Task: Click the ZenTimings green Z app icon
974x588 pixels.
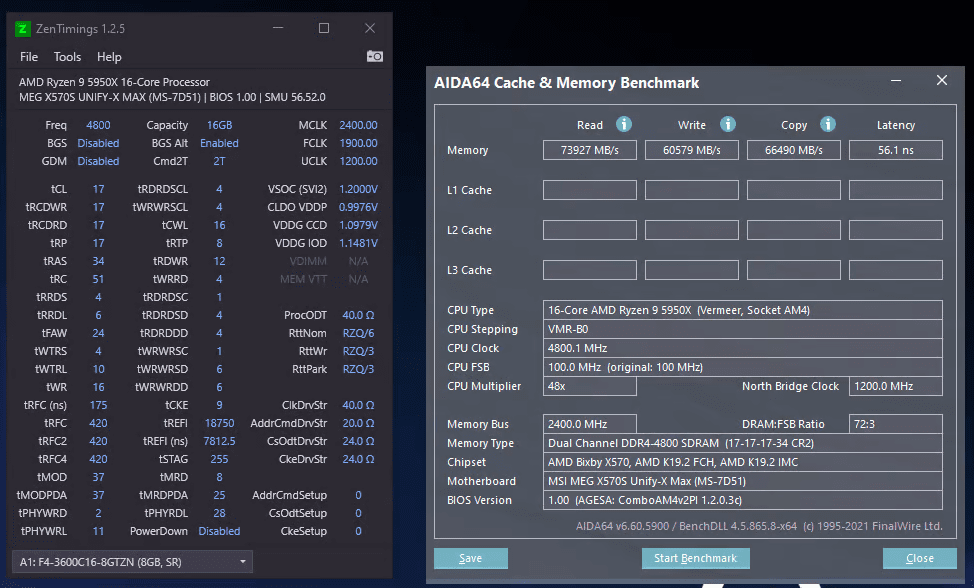Action: [x=23, y=29]
